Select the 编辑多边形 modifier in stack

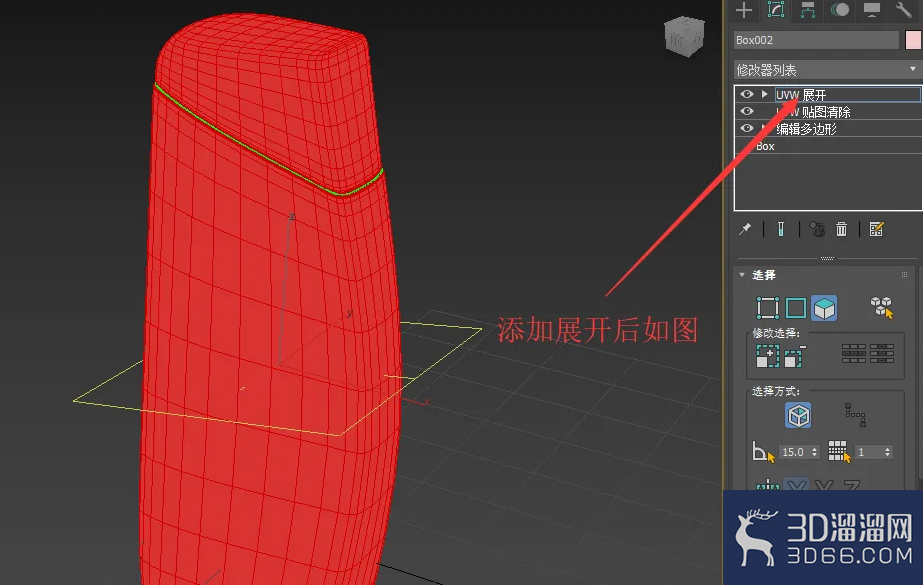[828, 128]
